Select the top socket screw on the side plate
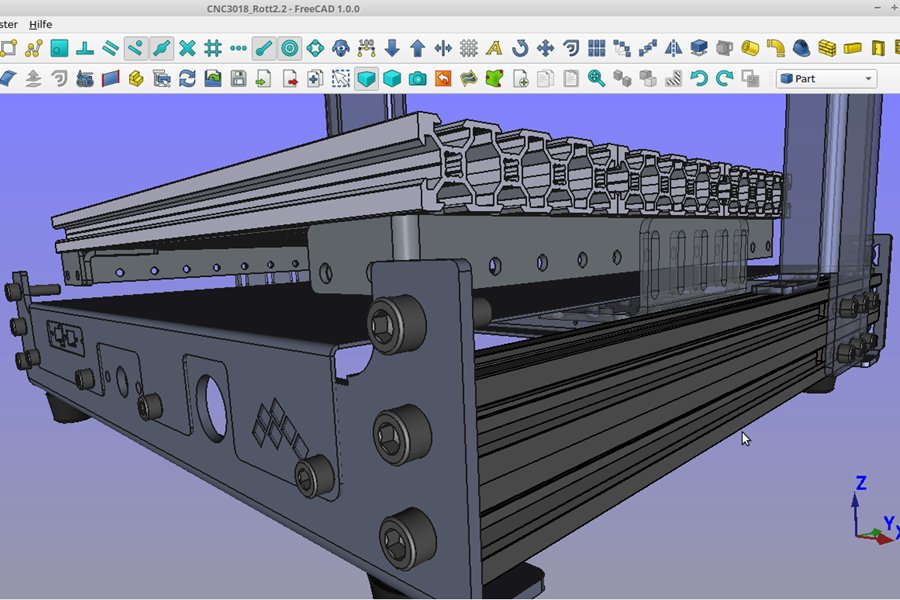The image size is (900, 600). (x=397, y=324)
